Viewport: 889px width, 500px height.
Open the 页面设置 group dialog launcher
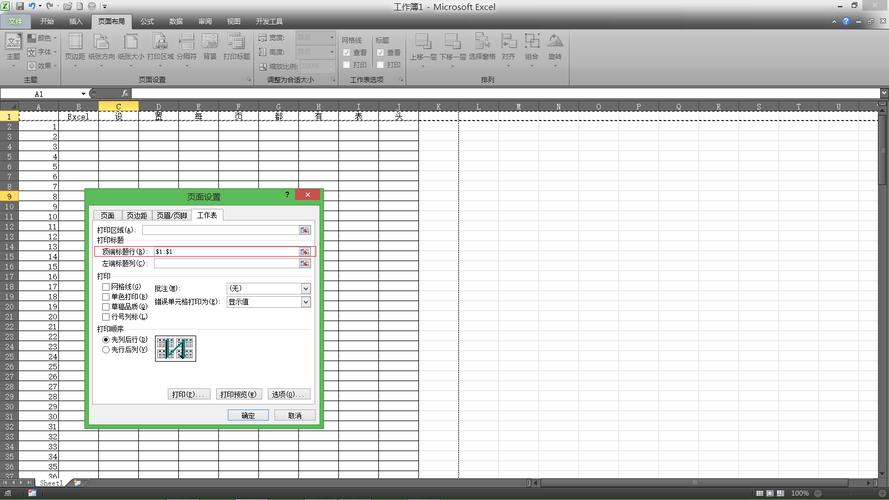pyautogui.click(x=249, y=80)
